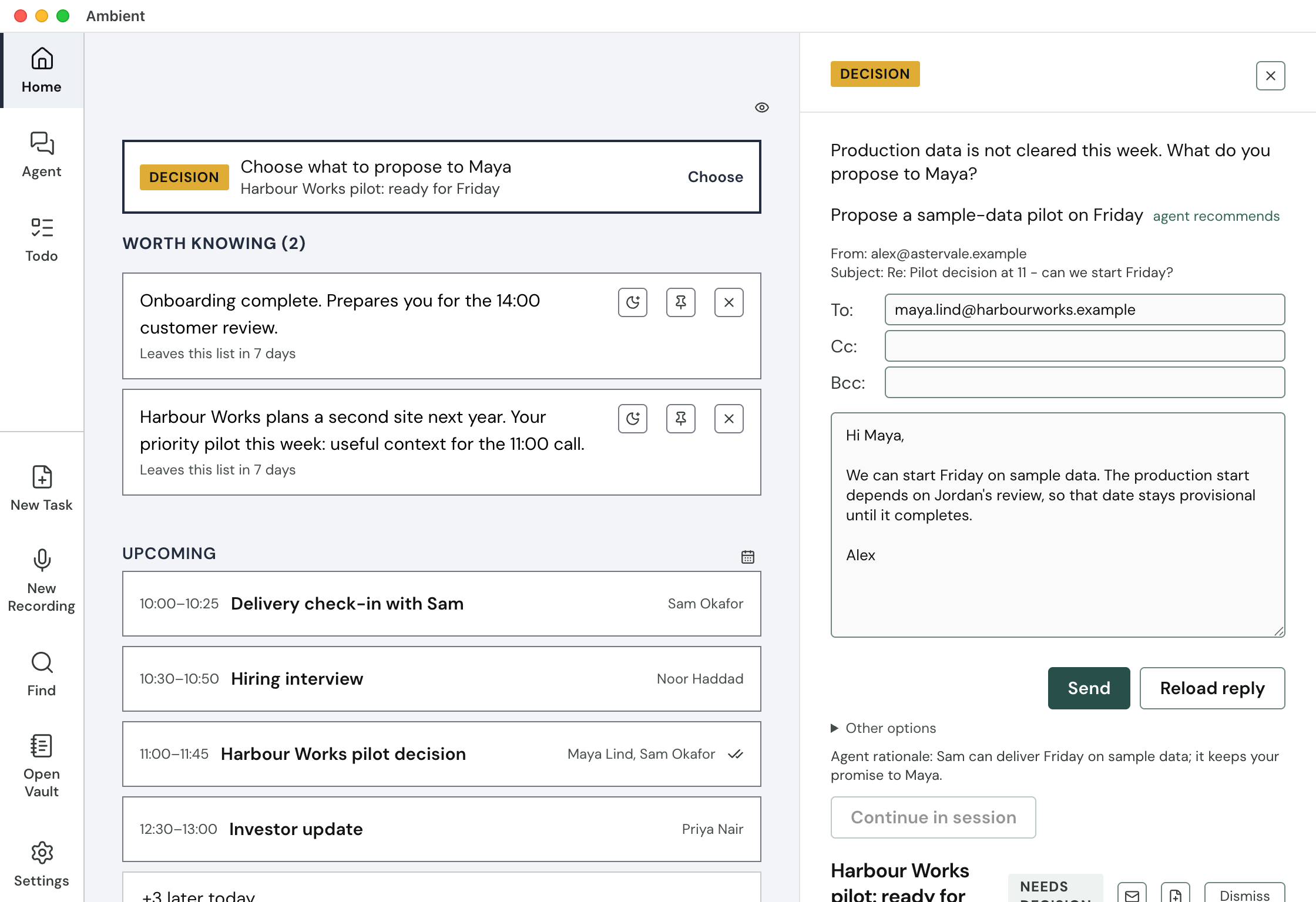Click Continue in session button
This screenshot has width=1316, height=902.
pos(933,817)
